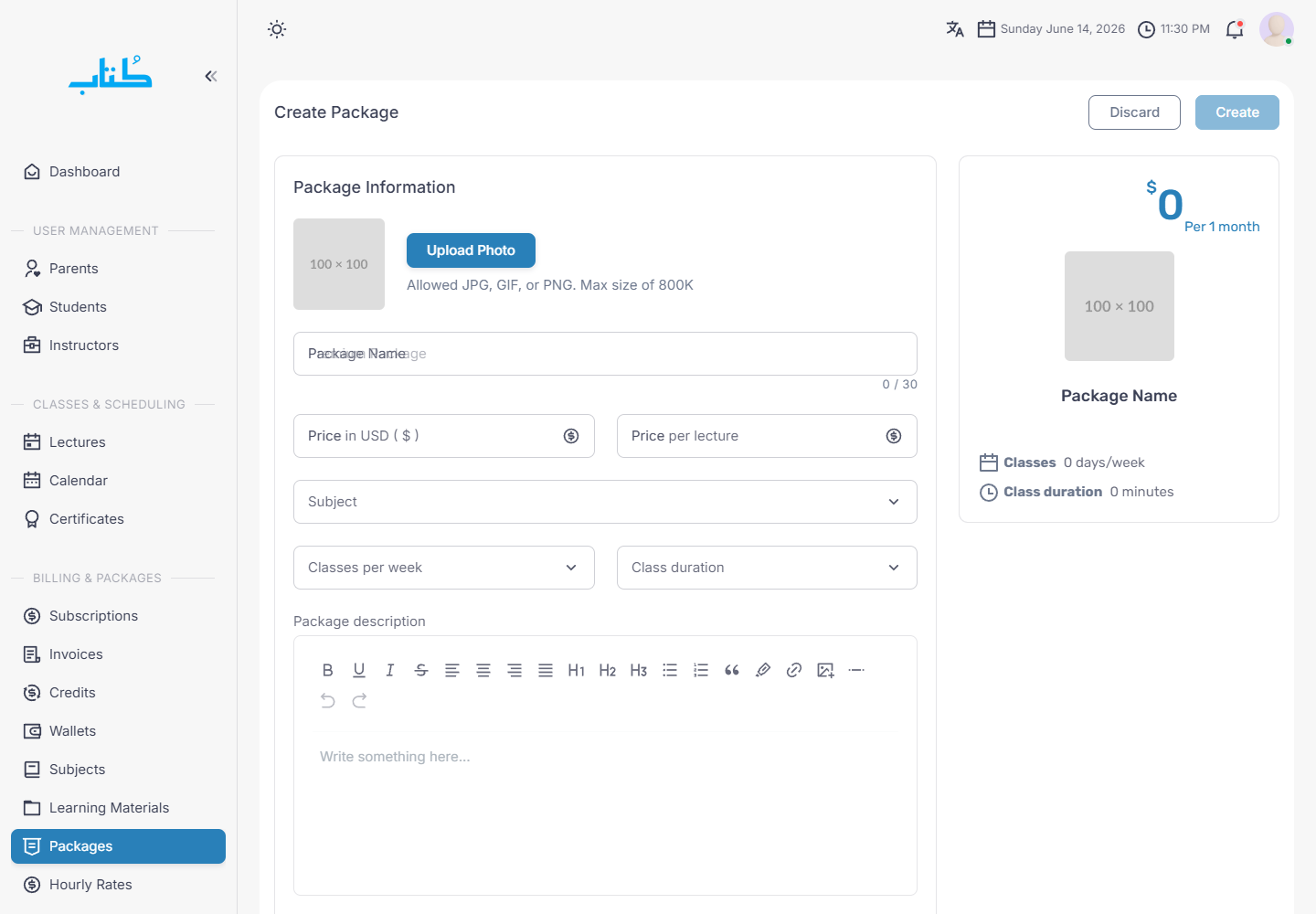The height and width of the screenshot is (914, 1316).
Task: Undo last editor change
Action: [328, 700]
